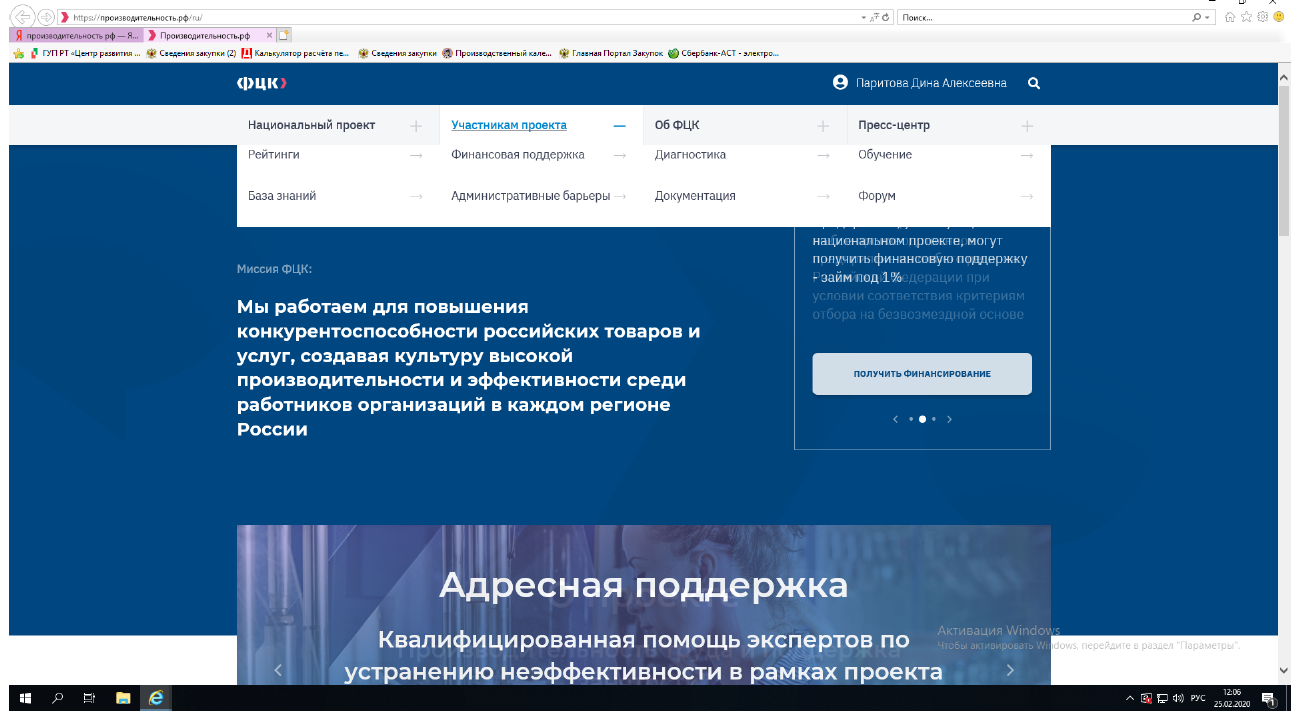Image resolution: width=1301 pixels, height=719 pixels.
Task: Open the site search magnifier icon
Action: 1034,84
